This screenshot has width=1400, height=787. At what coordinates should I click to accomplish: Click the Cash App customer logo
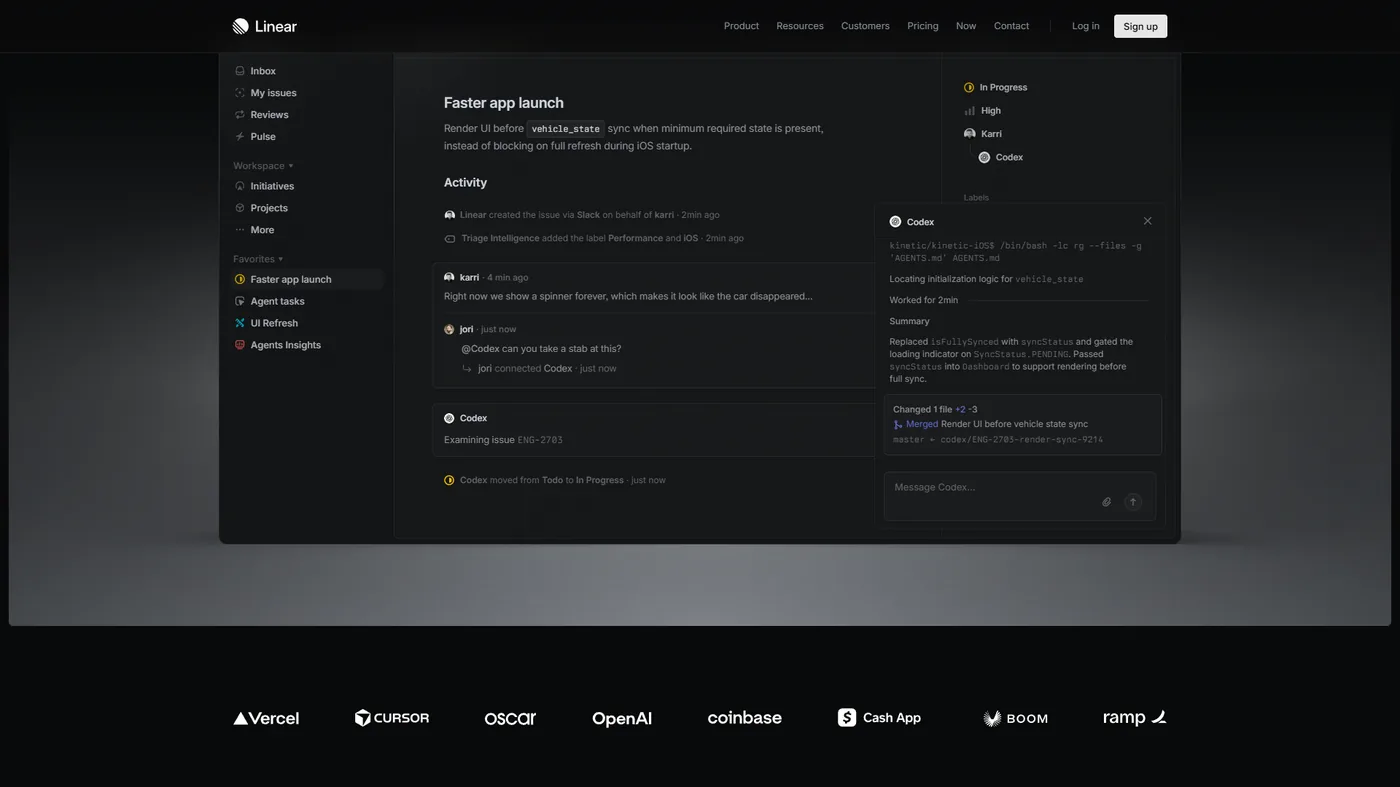[879, 718]
